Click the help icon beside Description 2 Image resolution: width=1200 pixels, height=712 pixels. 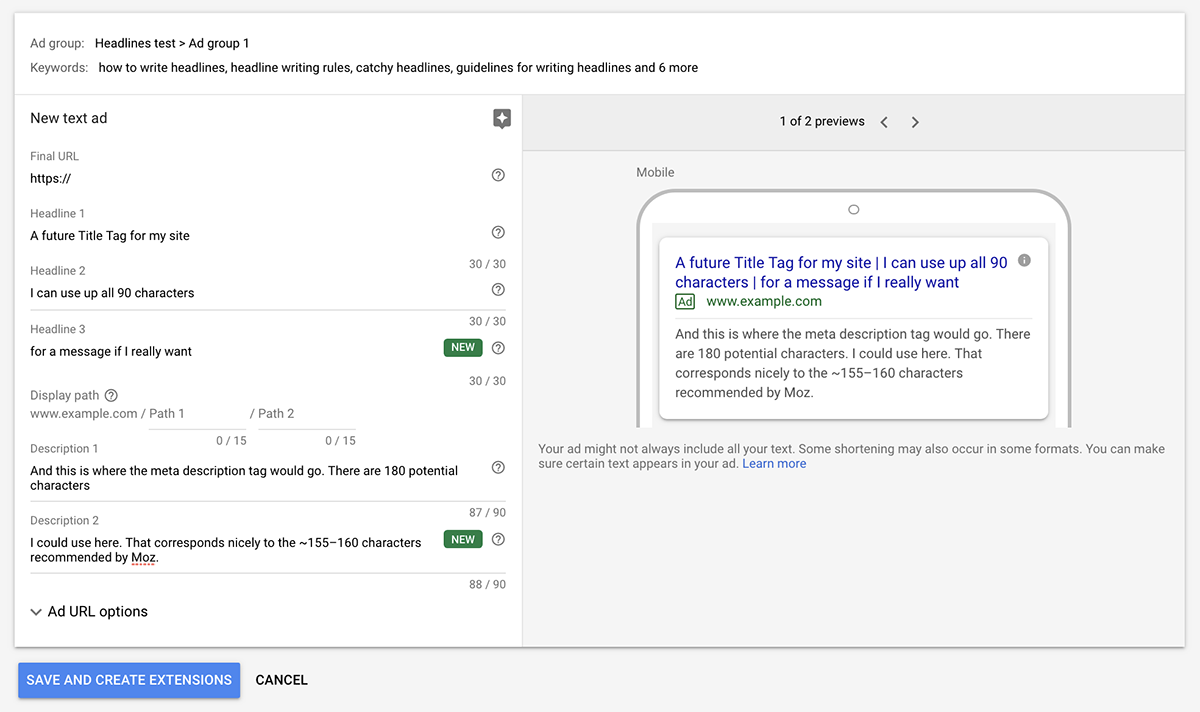(498, 539)
